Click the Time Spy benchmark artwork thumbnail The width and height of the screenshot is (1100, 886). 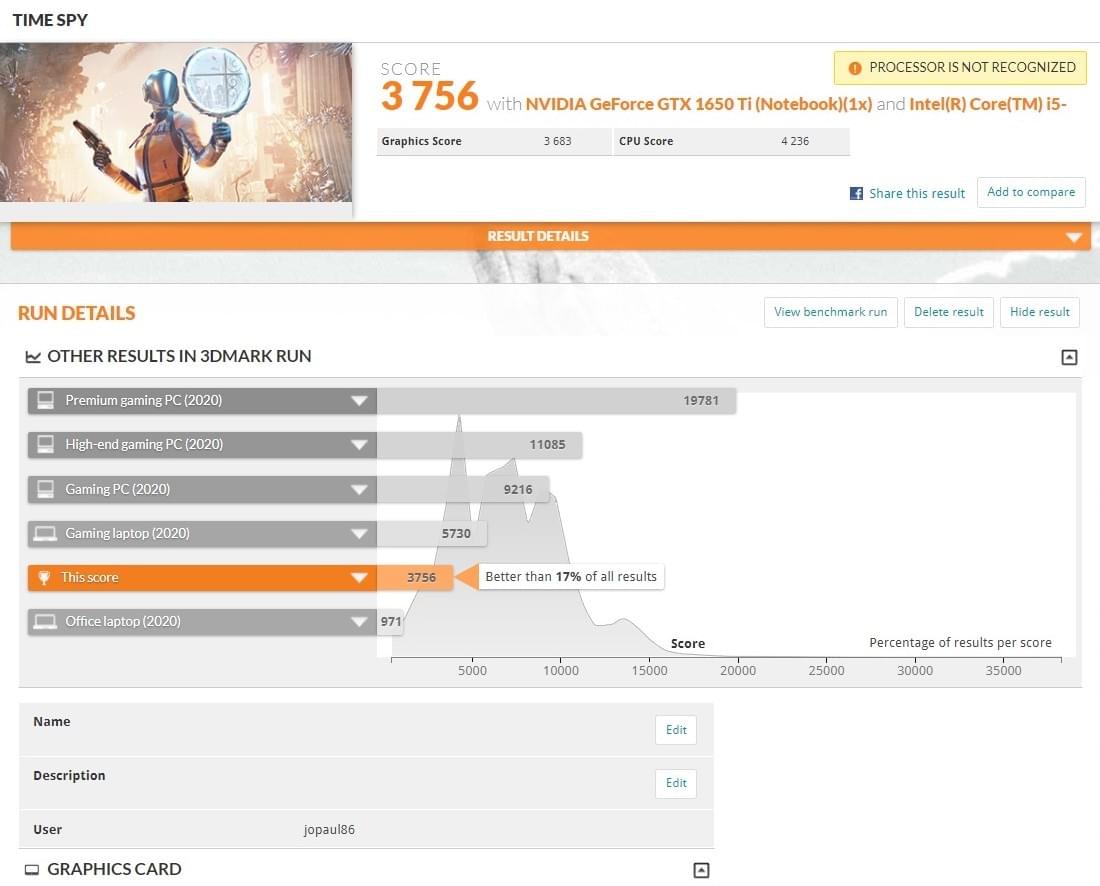[176, 123]
